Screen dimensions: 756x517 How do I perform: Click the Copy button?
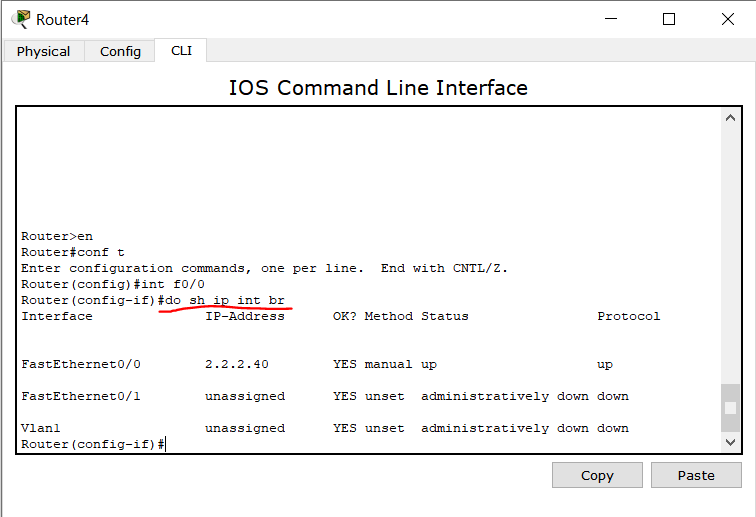point(597,475)
